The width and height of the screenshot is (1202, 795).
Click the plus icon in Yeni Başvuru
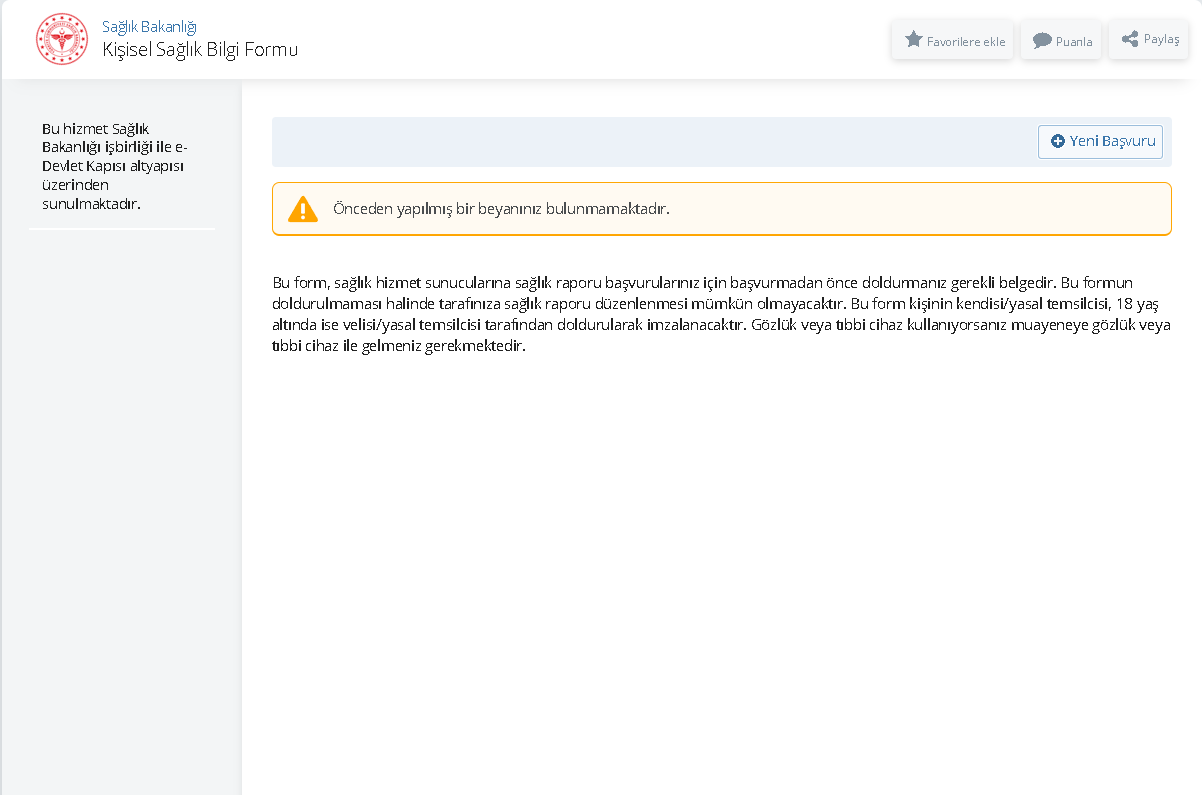1057,141
